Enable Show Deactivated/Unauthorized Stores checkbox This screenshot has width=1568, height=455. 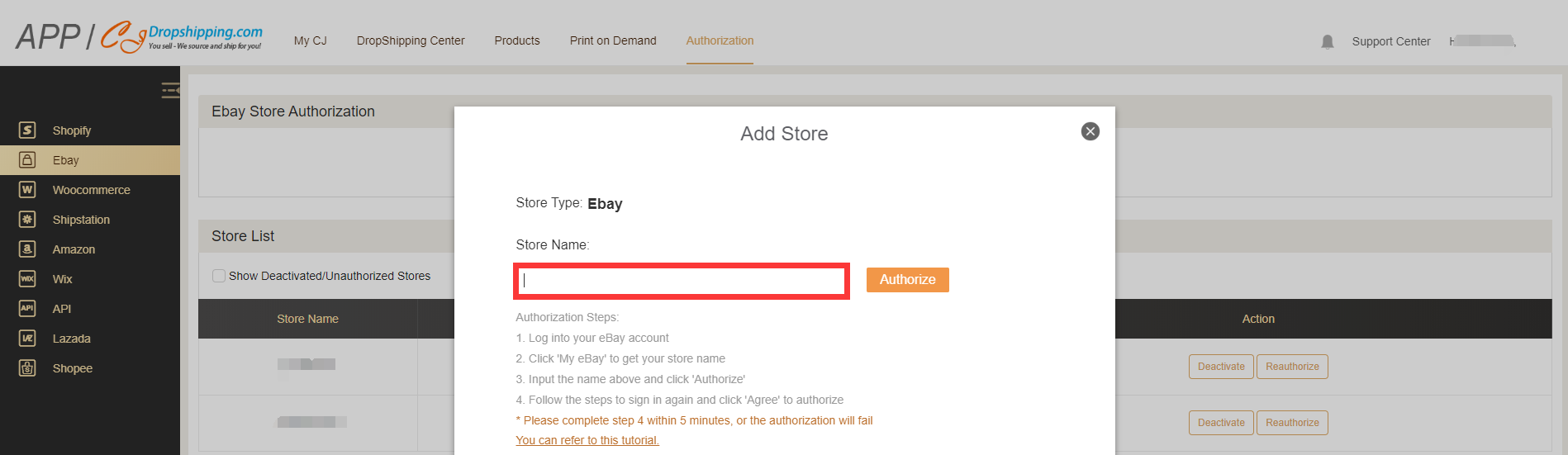[x=219, y=276]
